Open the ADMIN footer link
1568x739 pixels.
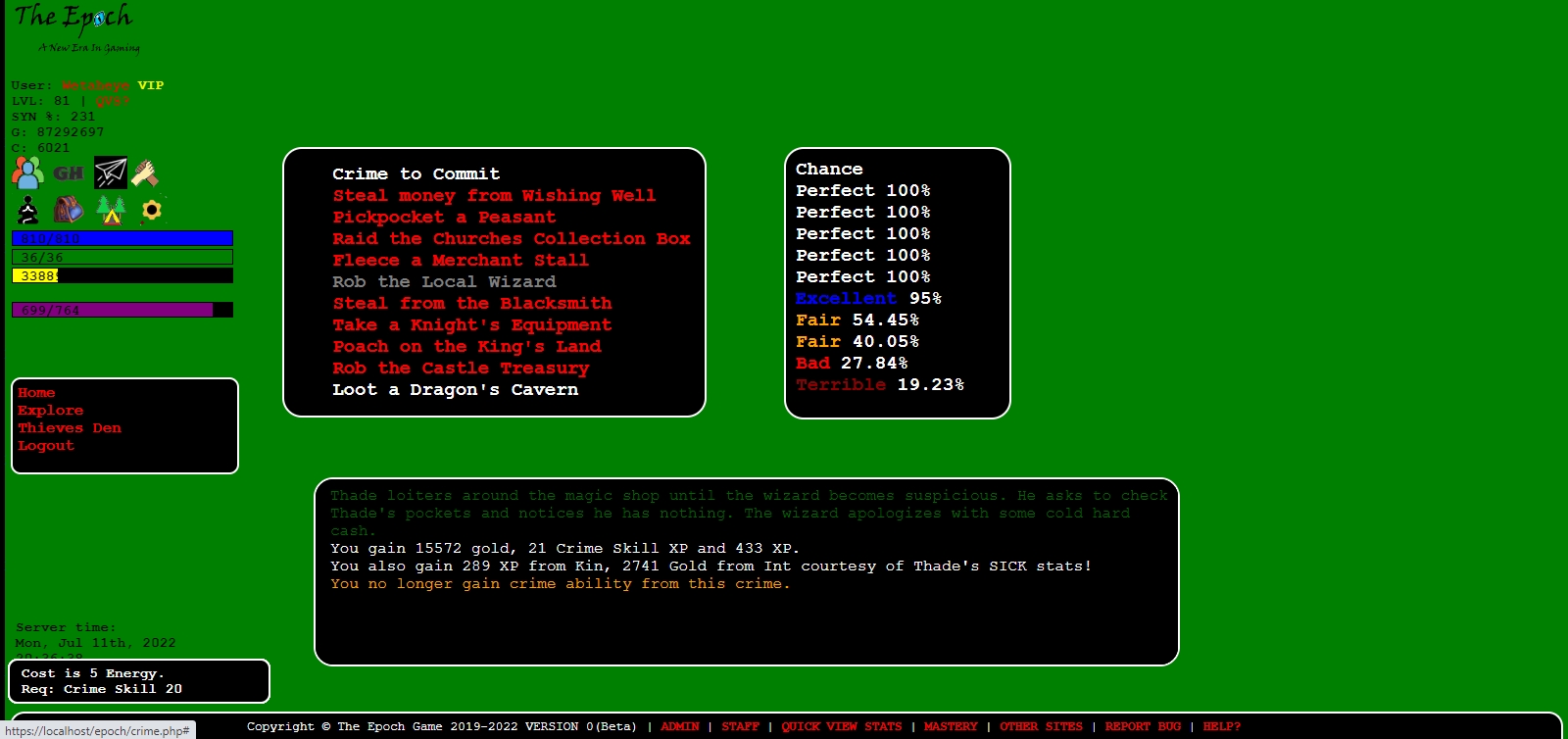679,727
